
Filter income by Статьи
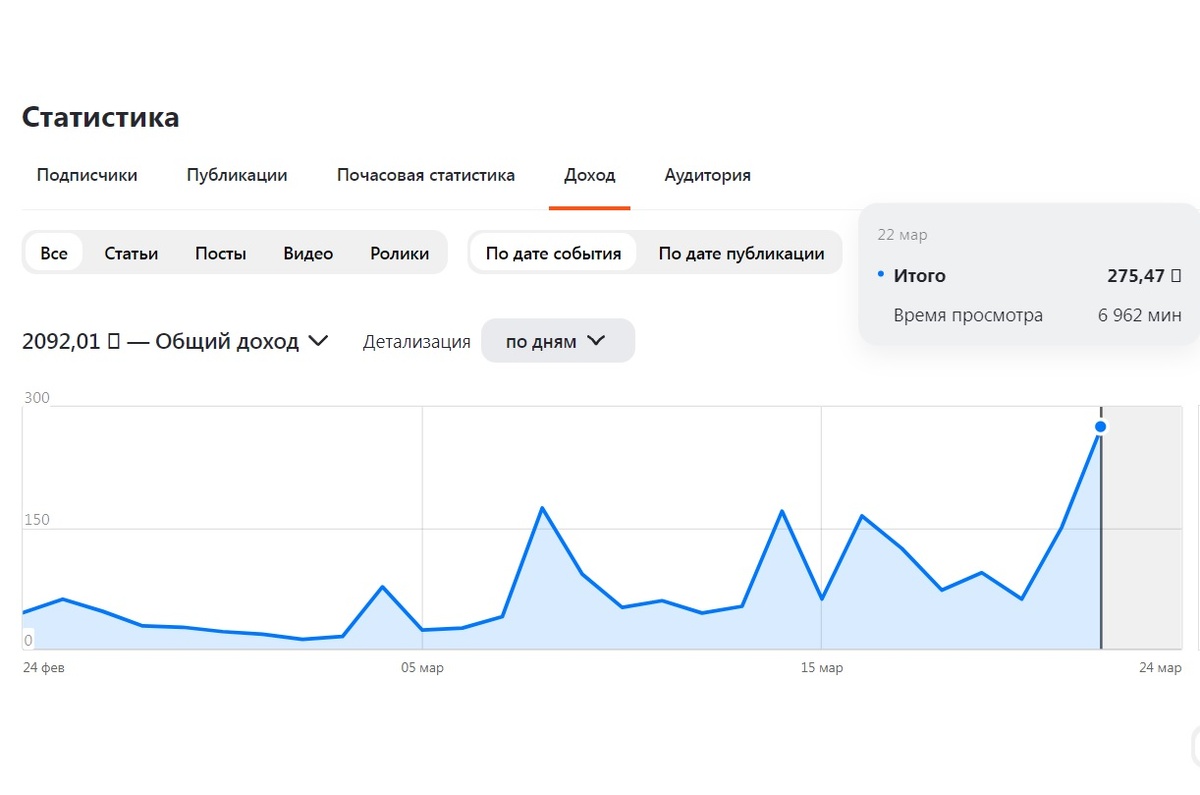[131, 253]
